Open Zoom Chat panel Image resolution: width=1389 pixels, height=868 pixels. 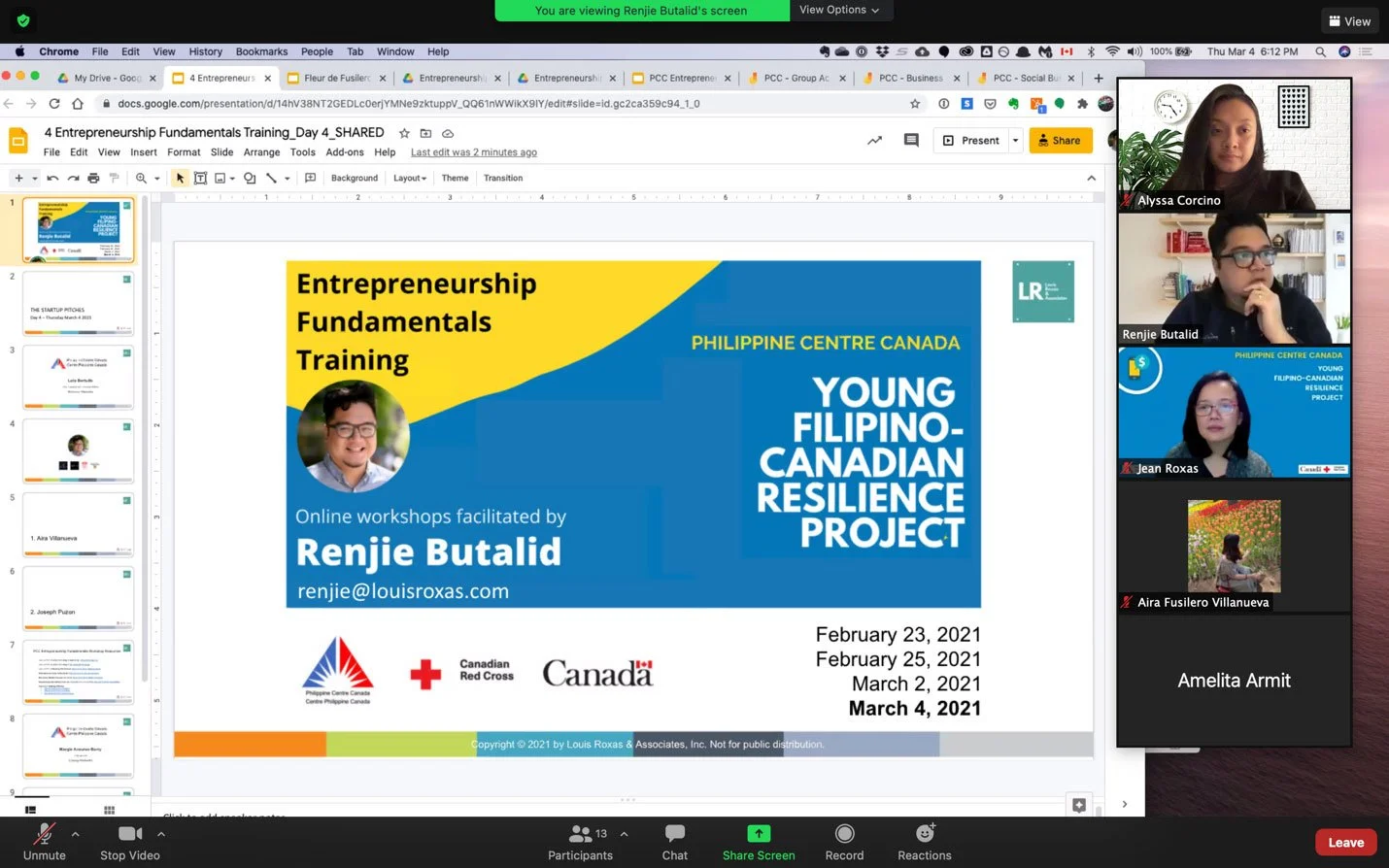[675, 842]
